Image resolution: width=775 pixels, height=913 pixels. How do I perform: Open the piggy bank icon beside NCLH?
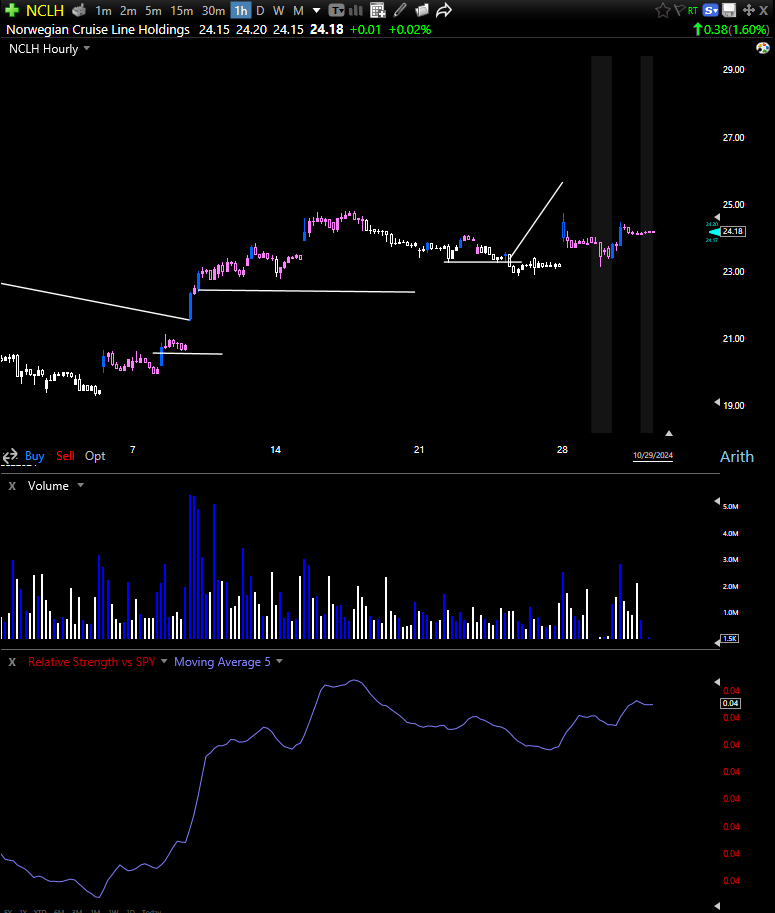(x=79, y=10)
